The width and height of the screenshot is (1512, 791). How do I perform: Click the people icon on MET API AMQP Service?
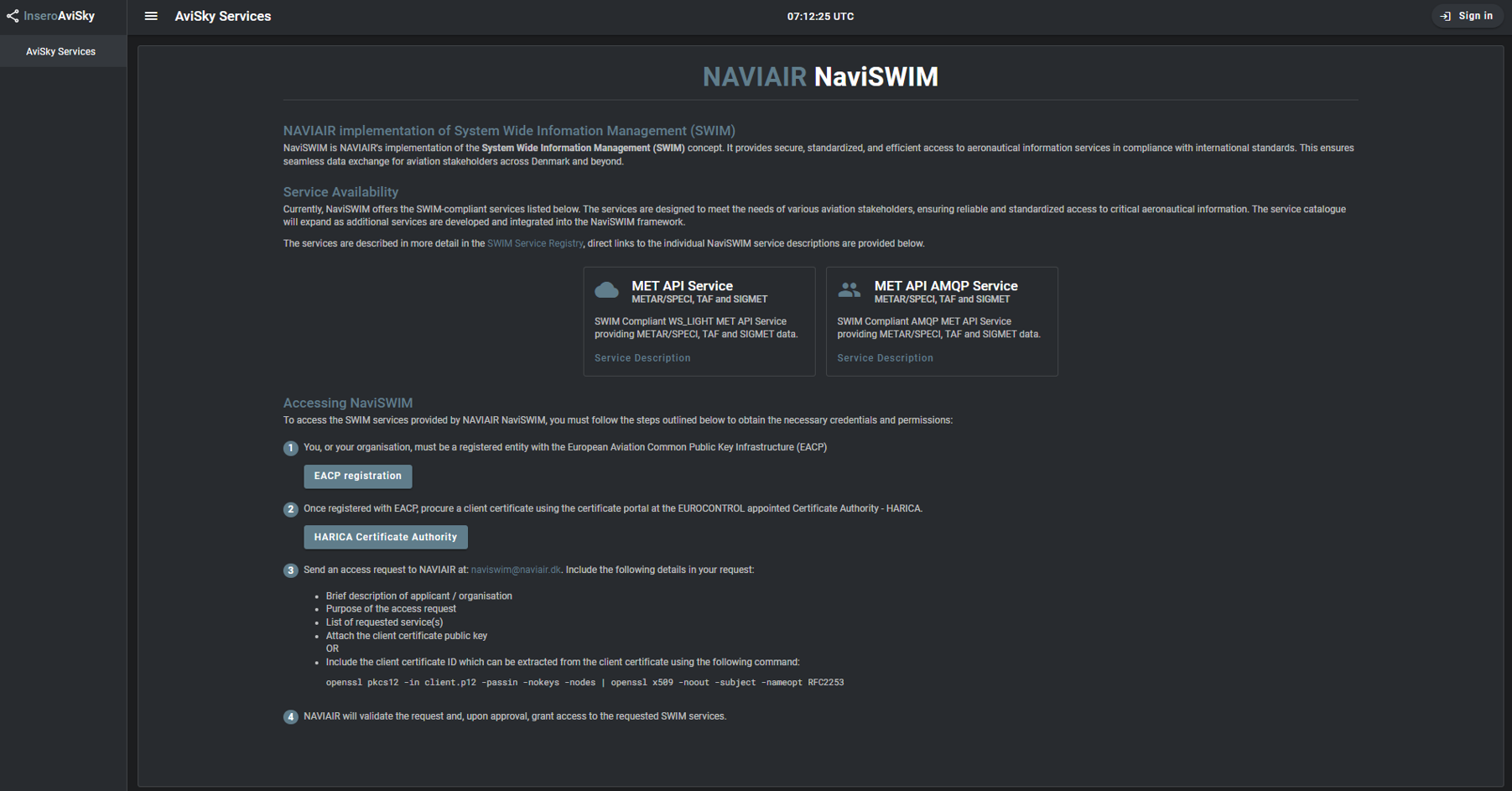pyautogui.click(x=849, y=290)
